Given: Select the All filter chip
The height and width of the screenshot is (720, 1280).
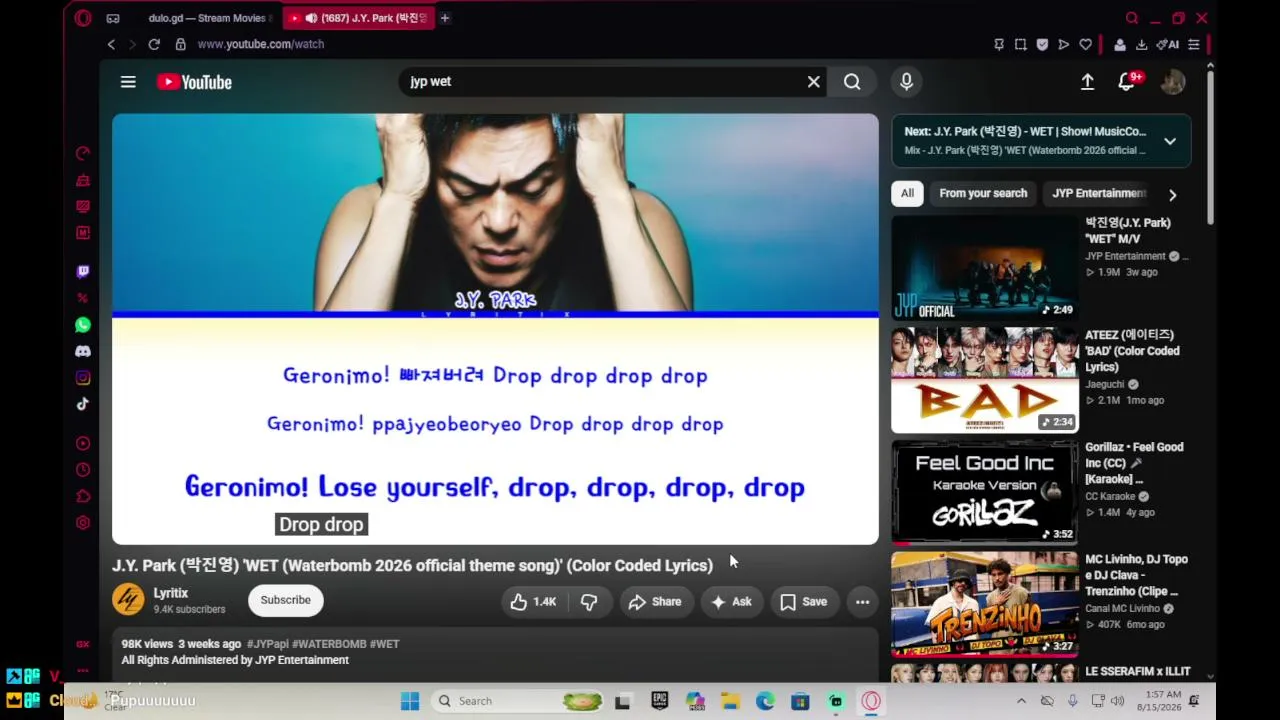Looking at the screenshot, I should point(907,193).
